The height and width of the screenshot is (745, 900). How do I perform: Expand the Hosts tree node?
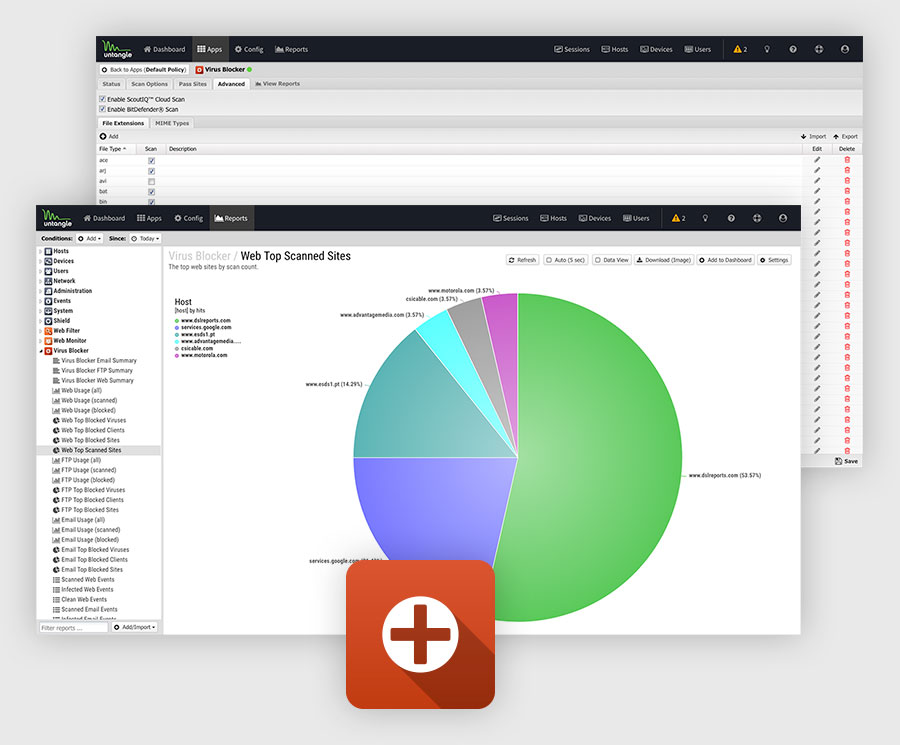(40, 251)
